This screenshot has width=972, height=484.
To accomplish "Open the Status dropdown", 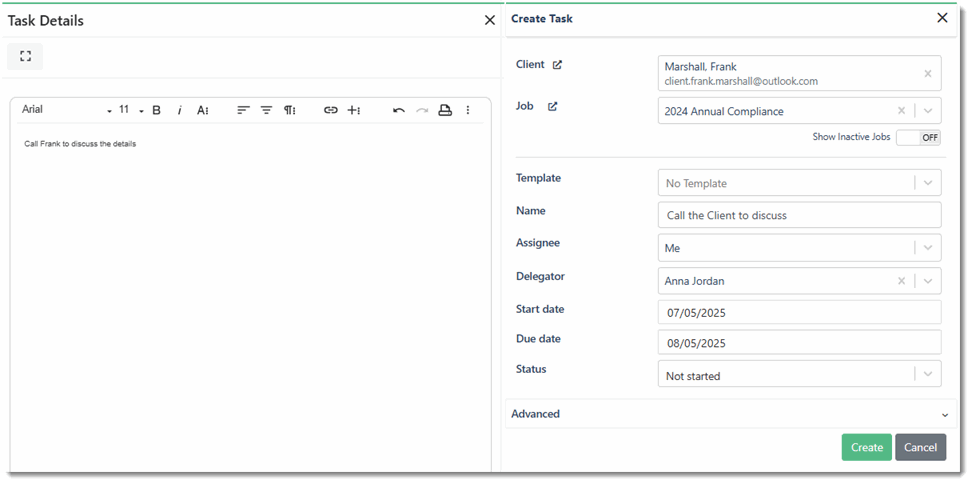I will click(800, 374).
